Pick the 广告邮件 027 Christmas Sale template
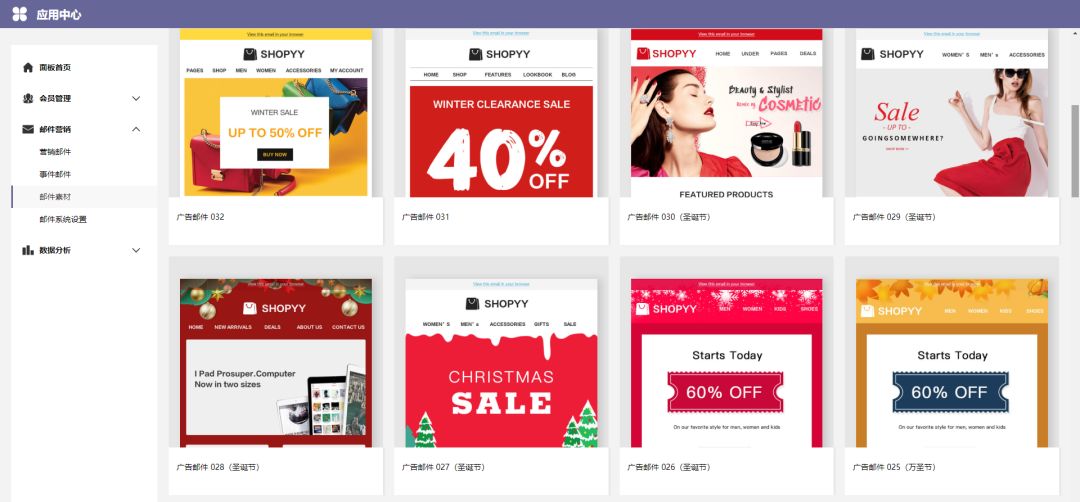The width and height of the screenshot is (1080, 502). (x=501, y=375)
